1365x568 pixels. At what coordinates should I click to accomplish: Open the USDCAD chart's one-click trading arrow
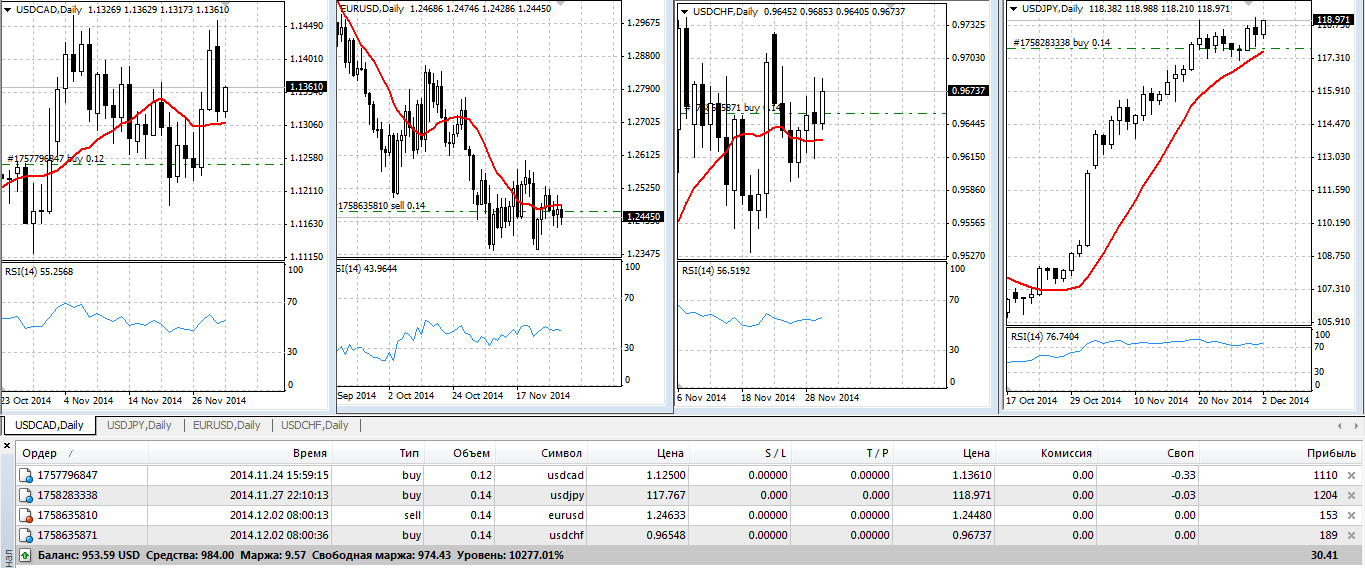click(8, 9)
